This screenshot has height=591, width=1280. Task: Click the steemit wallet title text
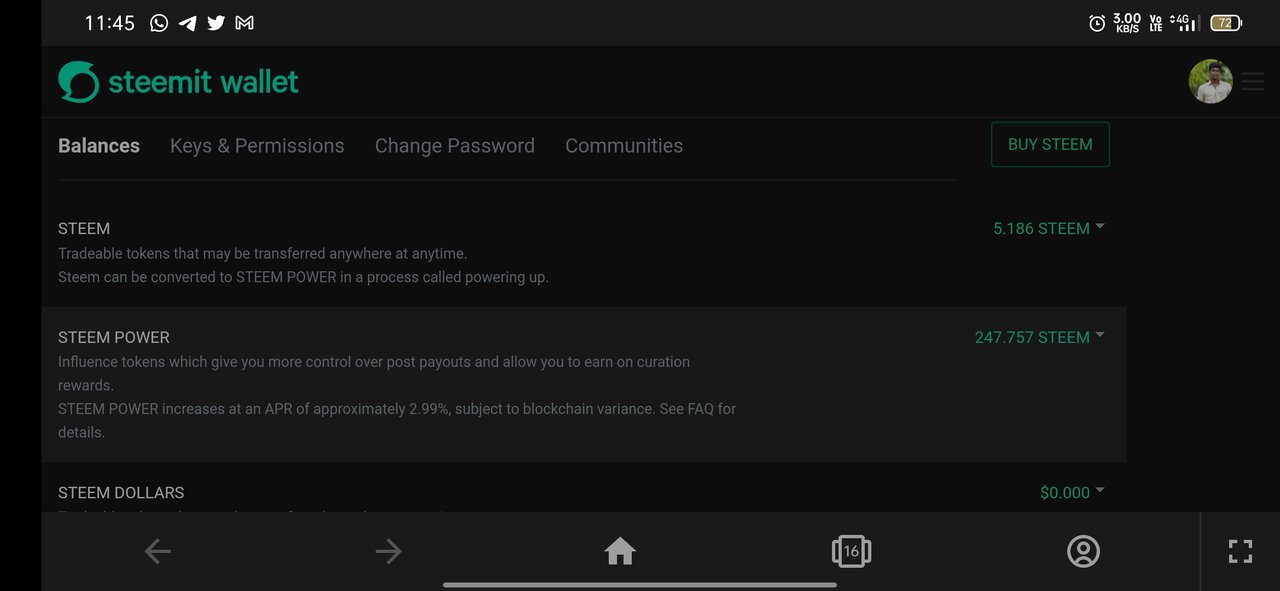pyautogui.click(x=203, y=82)
